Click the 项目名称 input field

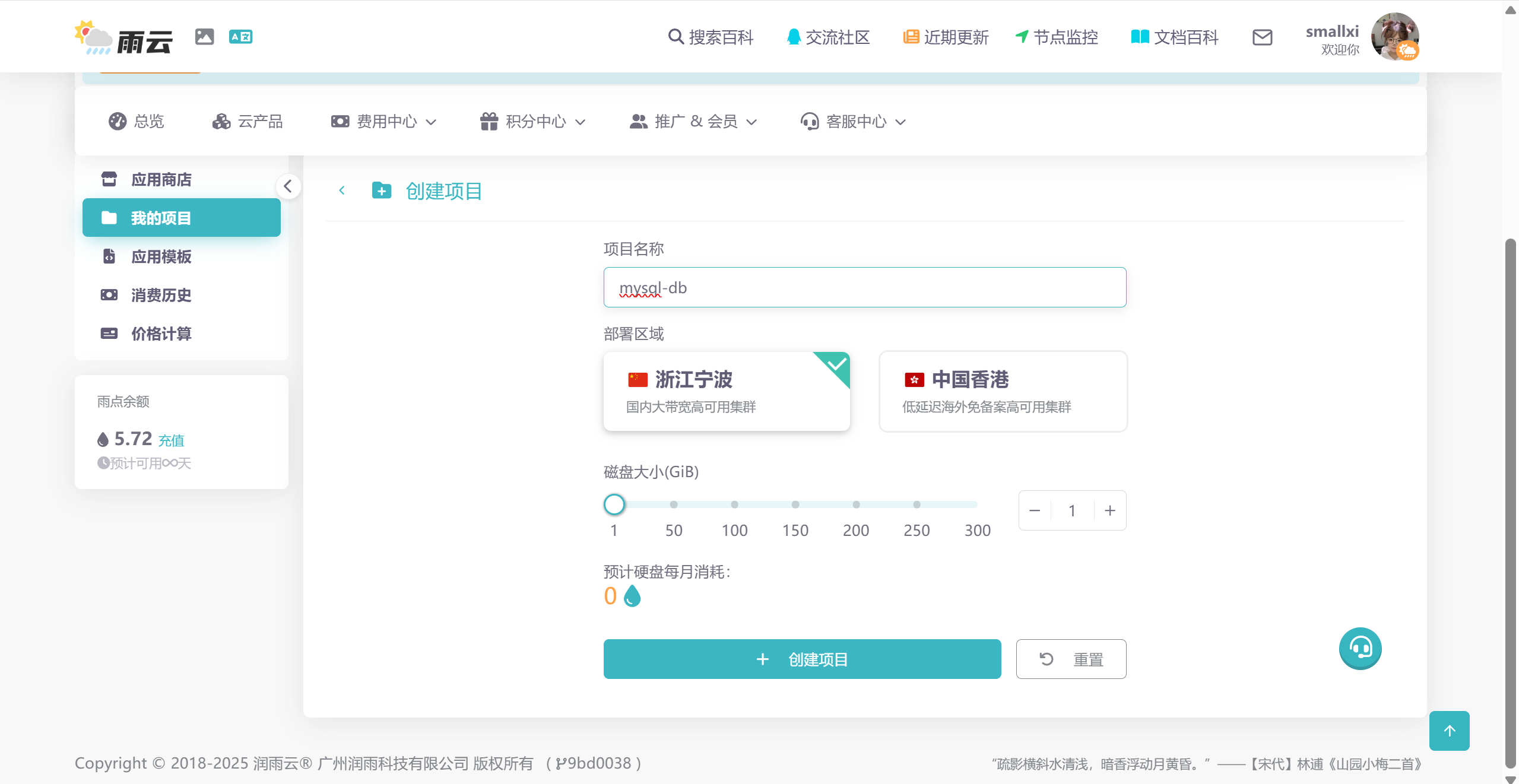[864, 287]
